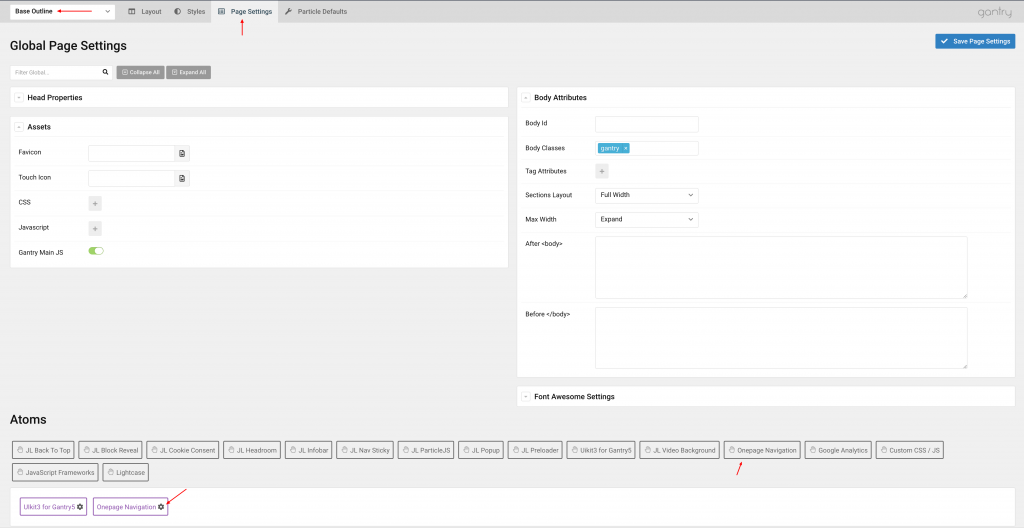The width and height of the screenshot is (1024, 528).
Task: Toggle the Gantry Main JS switch
Action: pos(96,251)
